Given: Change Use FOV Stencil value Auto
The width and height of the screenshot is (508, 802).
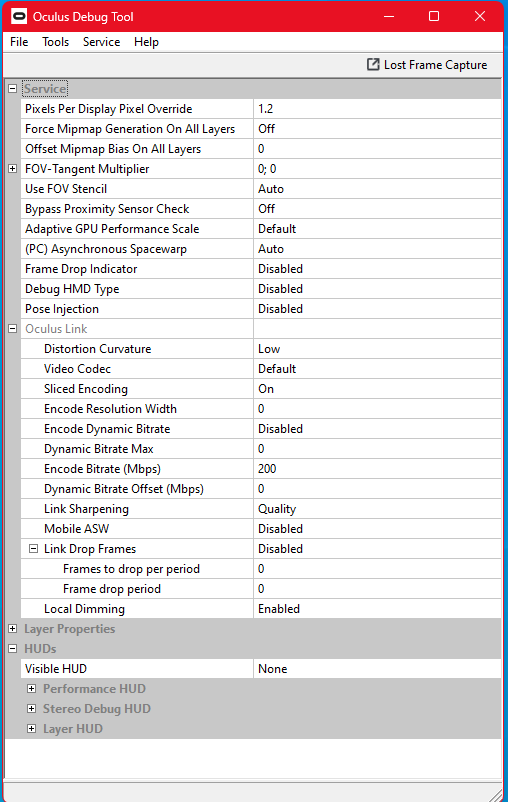Looking at the screenshot, I should (377, 189).
